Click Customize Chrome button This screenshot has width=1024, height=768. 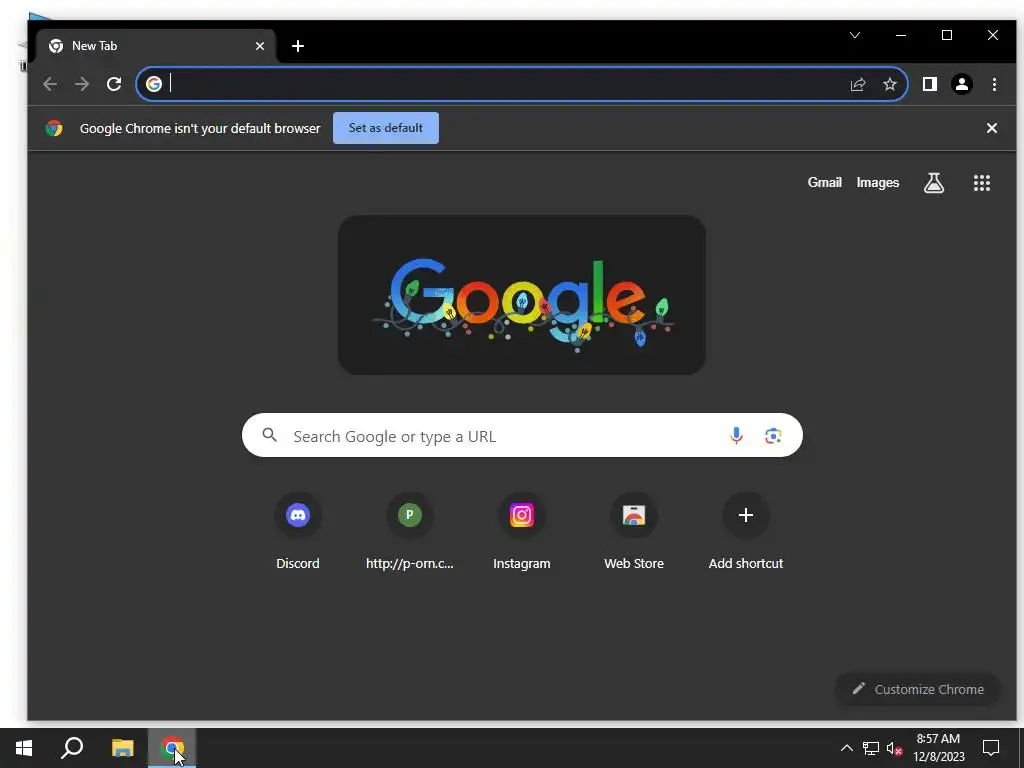(x=918, y=689)
